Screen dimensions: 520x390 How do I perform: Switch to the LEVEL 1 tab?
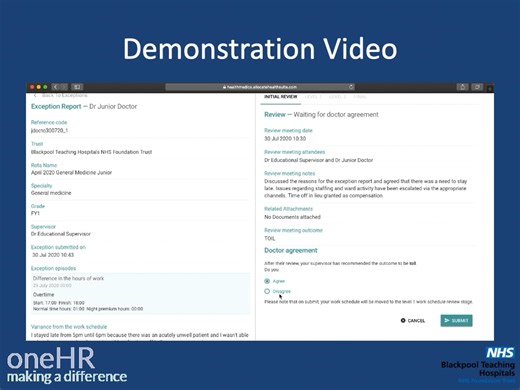point(313,97)
